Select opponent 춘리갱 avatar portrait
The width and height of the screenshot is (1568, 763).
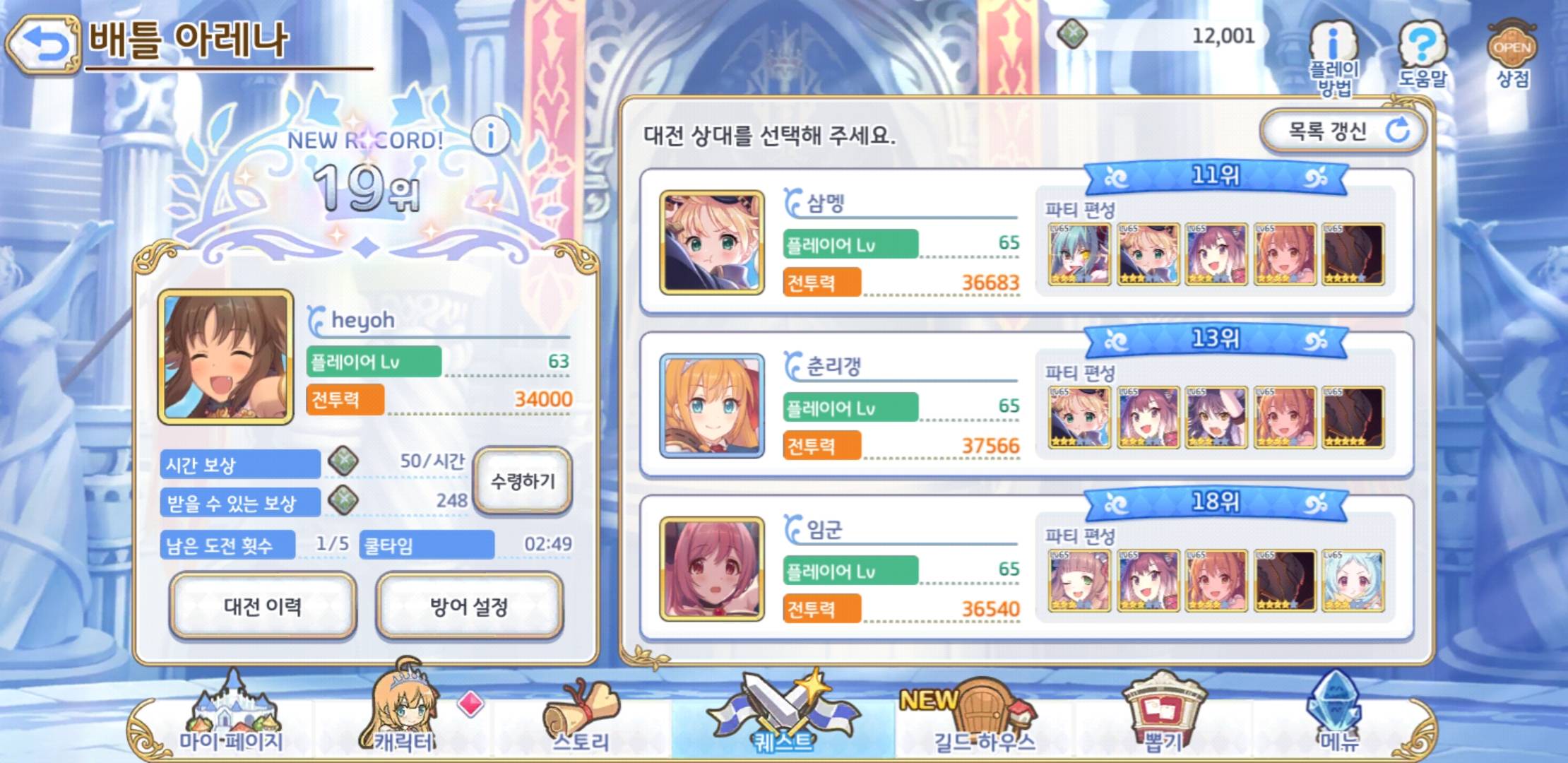712,406
